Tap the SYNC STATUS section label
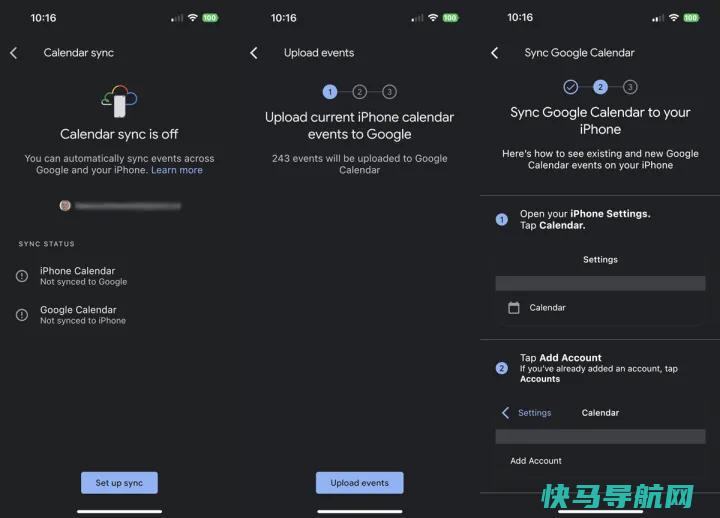720x518 pixels. 46,244
